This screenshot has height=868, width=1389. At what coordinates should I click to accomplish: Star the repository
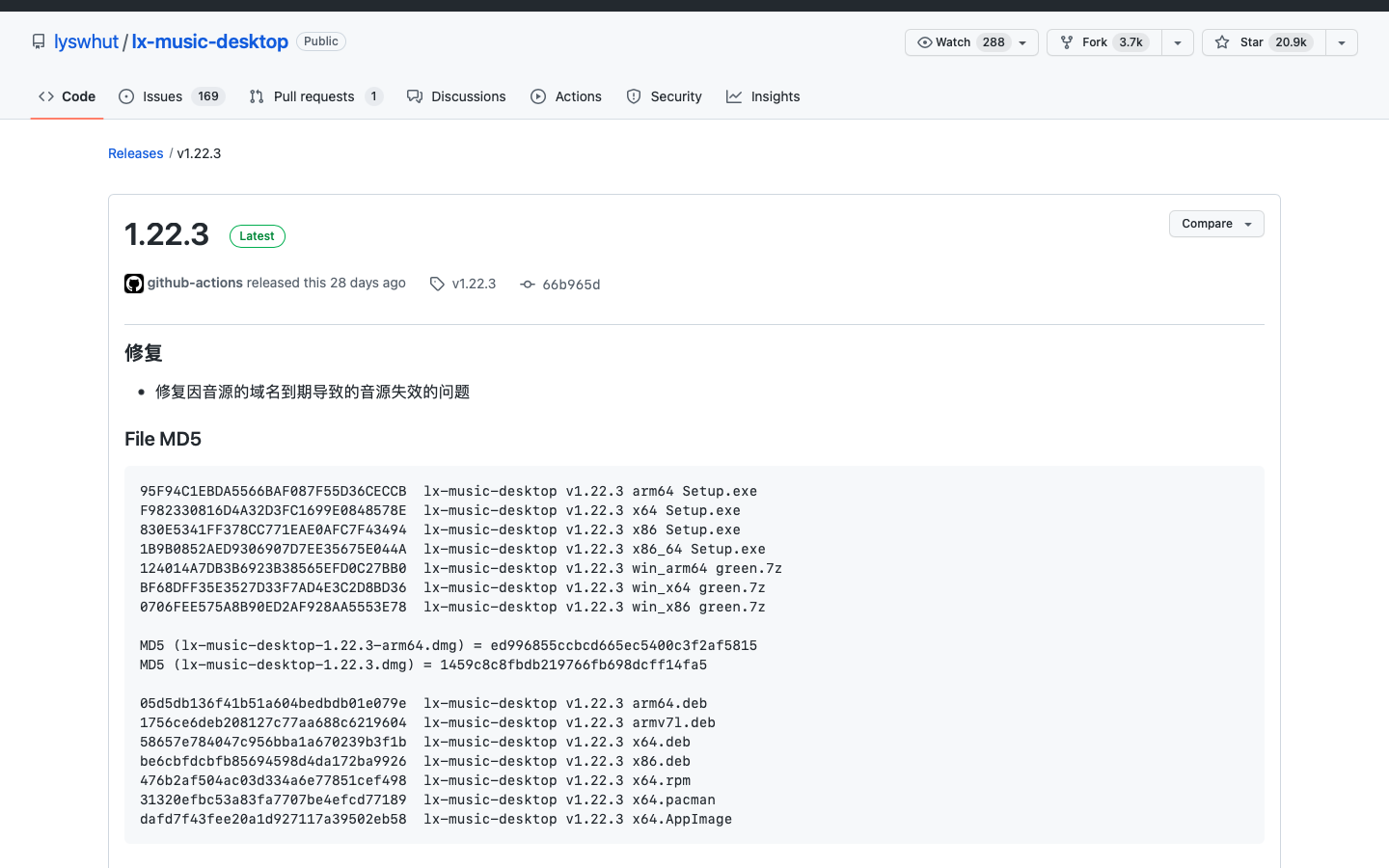click(x=1264, y=42)
